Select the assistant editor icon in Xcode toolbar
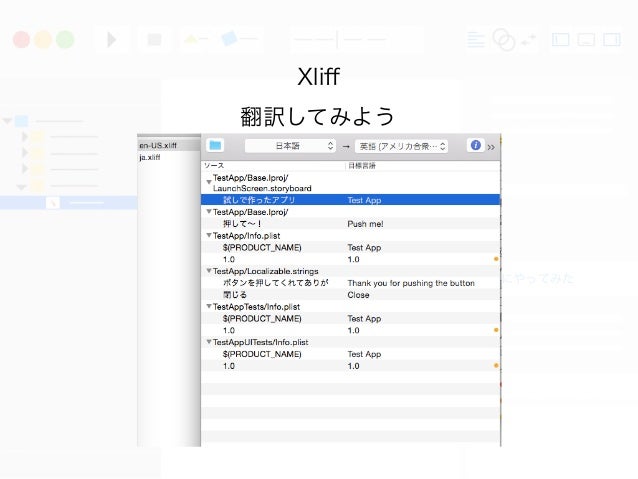This screenshot has height=479, width=638. [504, 39]
